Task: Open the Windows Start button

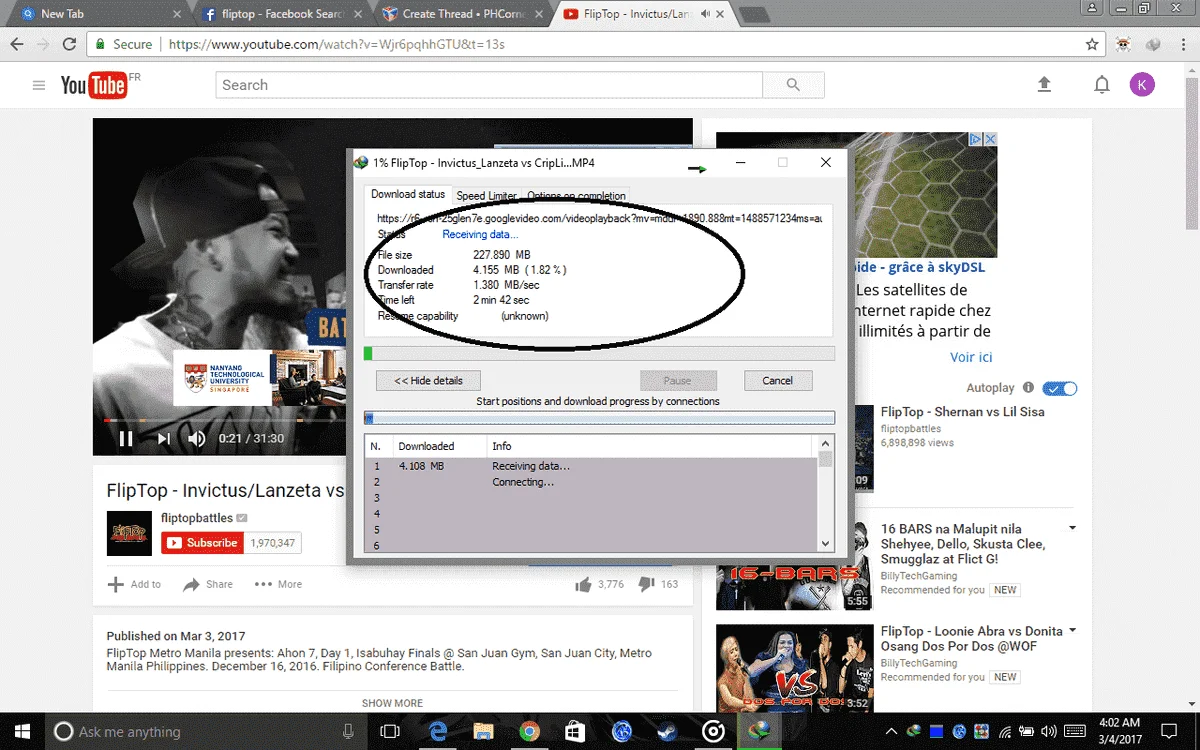Action: click(x=22, y=731)
